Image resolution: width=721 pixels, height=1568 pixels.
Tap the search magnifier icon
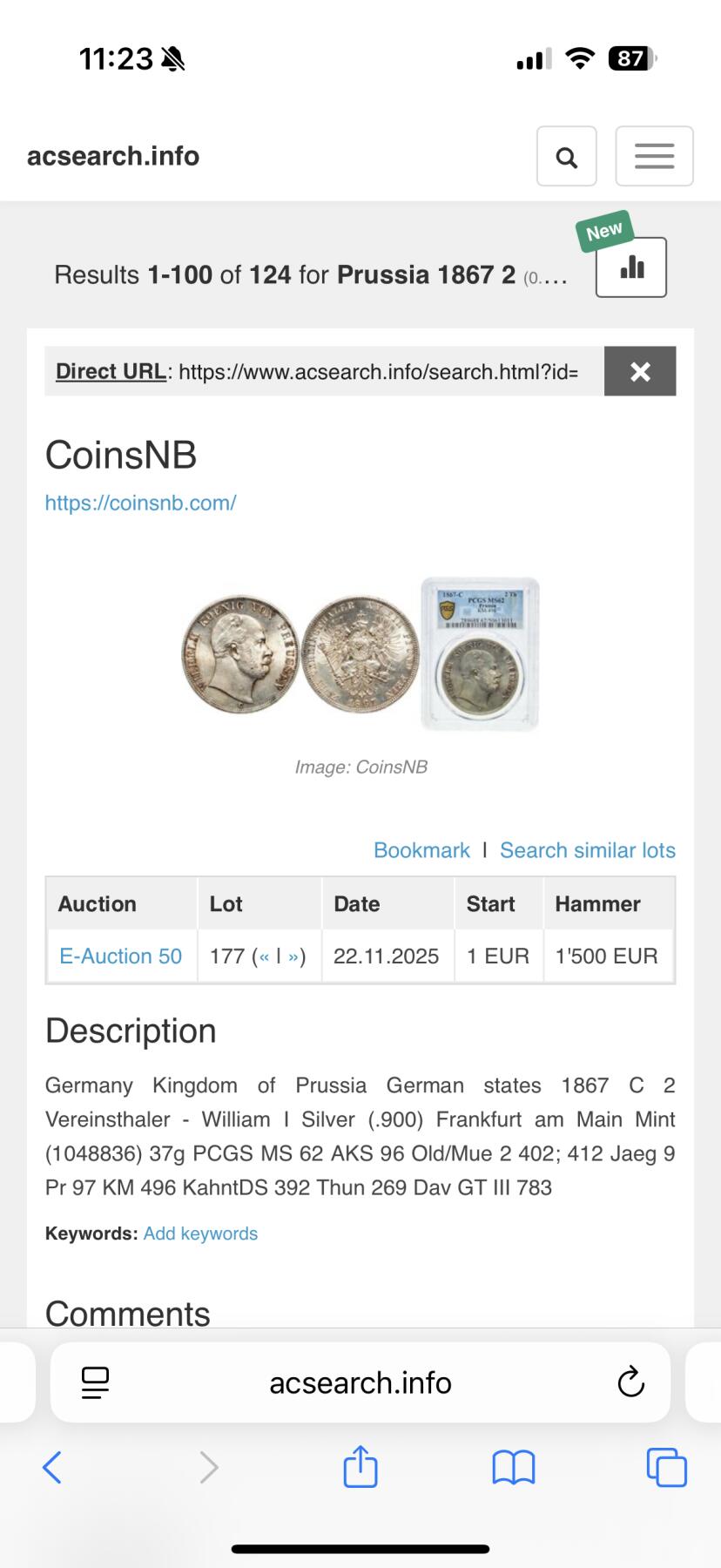(566, 157)
